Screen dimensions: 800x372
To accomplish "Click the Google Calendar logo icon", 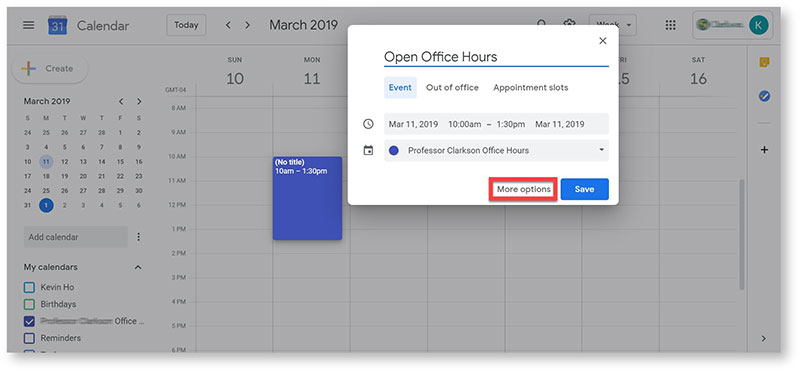I will point(58,26).
